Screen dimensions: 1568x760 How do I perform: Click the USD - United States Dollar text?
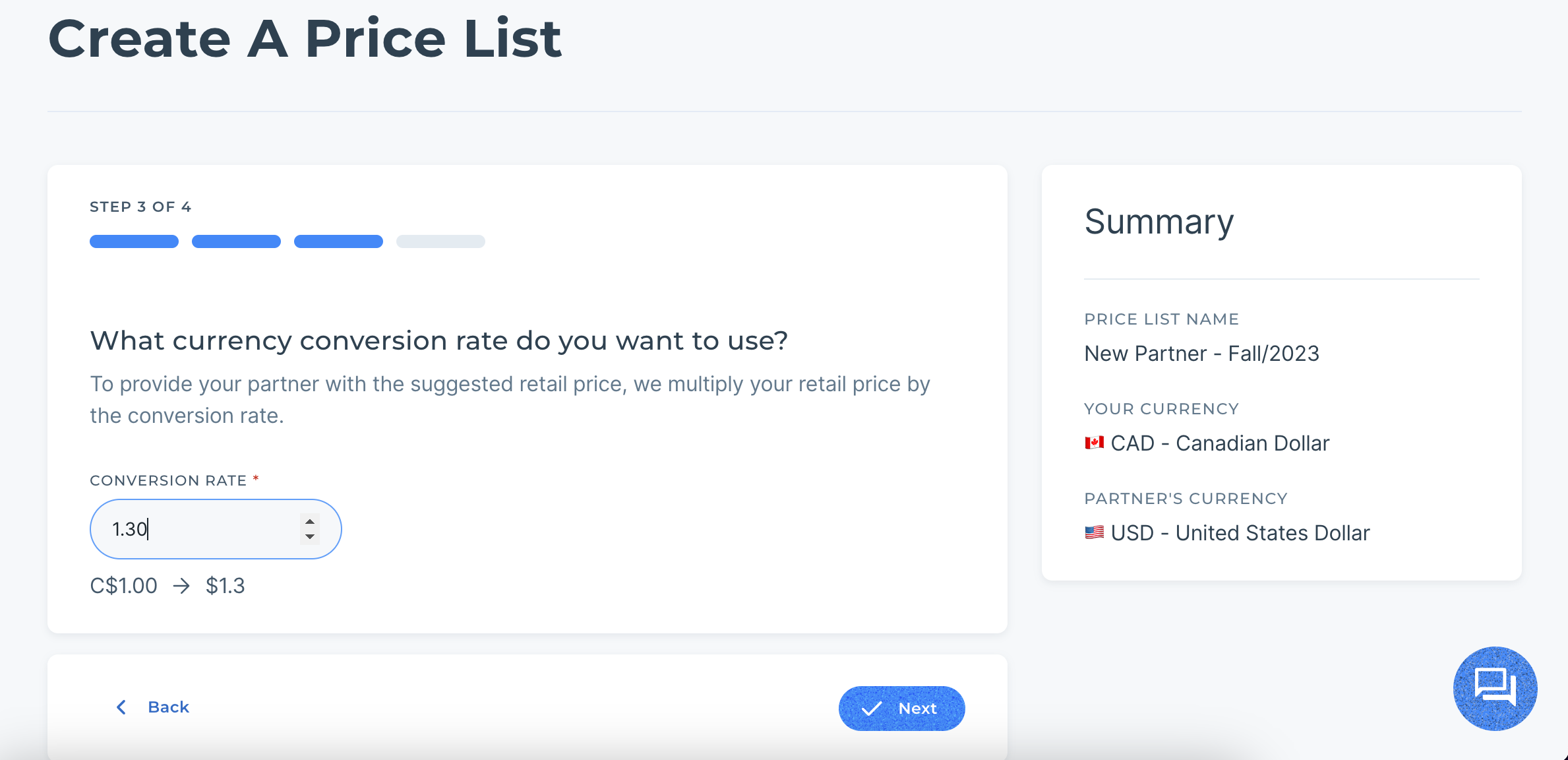tap(1240, 533)
